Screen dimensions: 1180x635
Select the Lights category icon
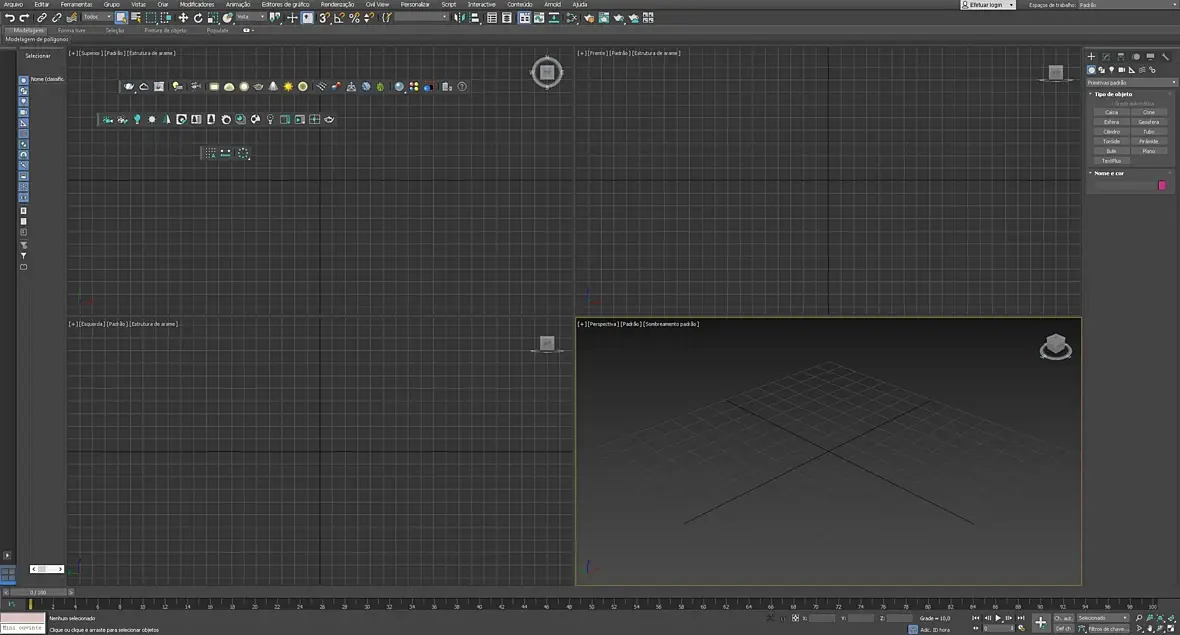(1112, 69)
